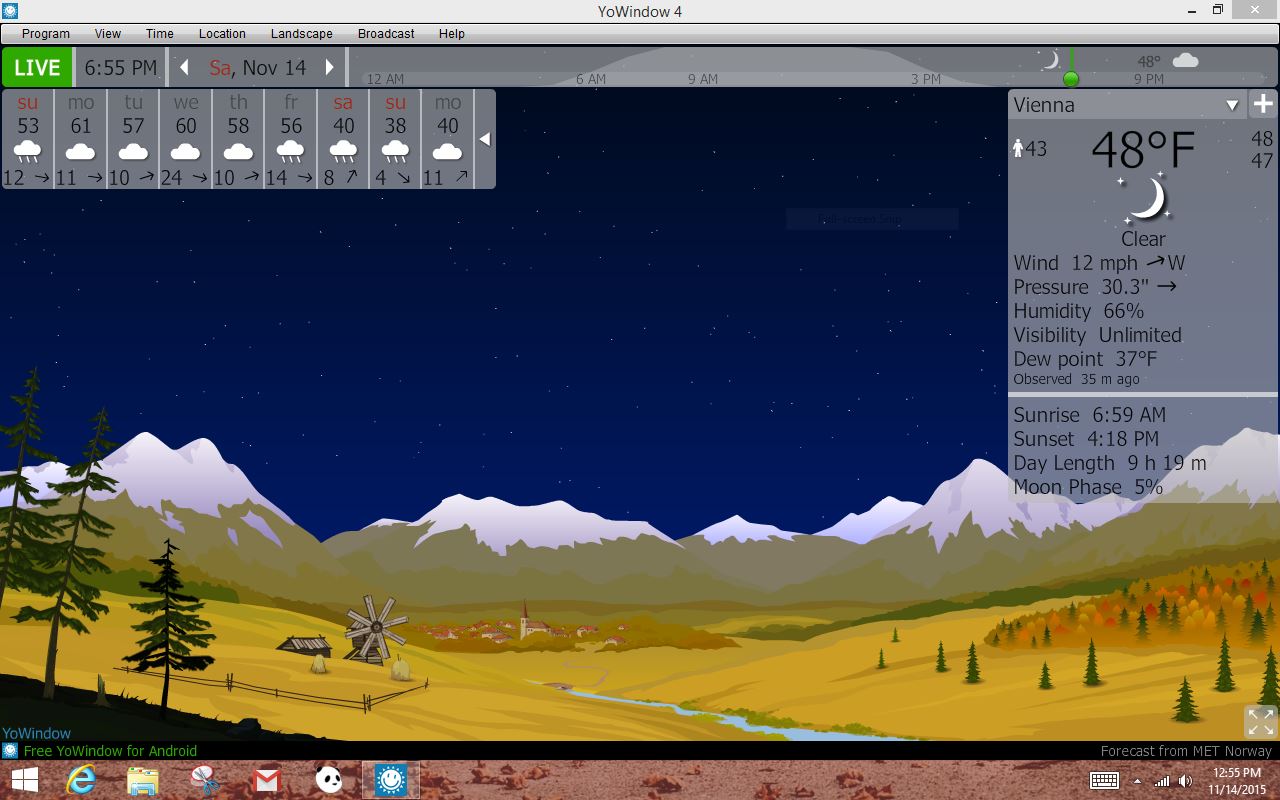Click the Free YoWindow for Android link
Screen dimensions: 1280x800
(x=110, y=751)
